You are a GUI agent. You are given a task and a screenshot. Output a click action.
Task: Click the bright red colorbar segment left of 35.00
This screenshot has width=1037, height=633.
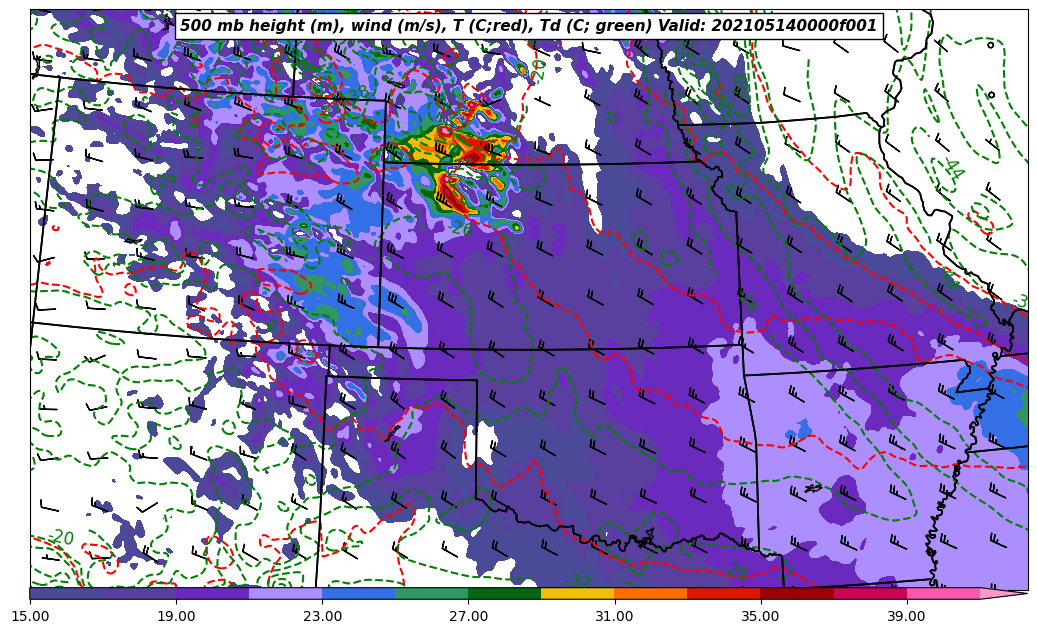tap(723, 593)
